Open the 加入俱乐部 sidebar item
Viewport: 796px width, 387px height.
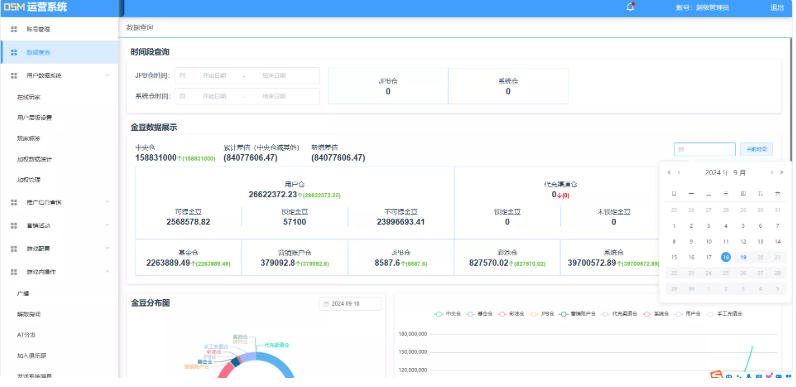(x=59, y=356)
